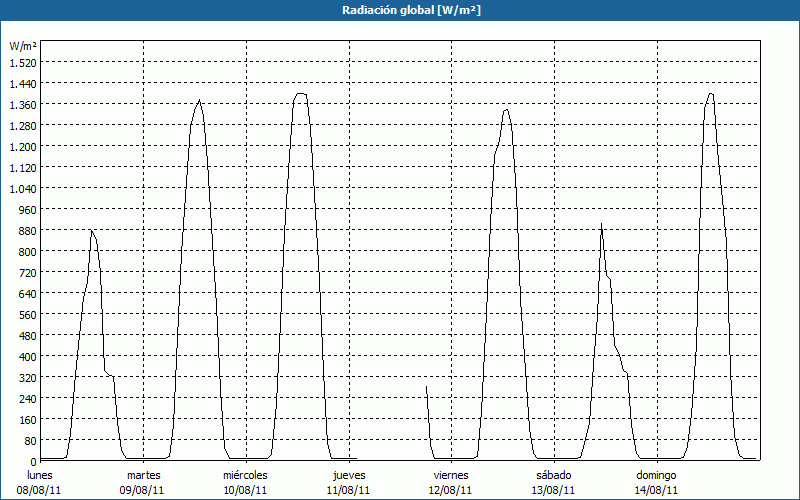800x500 pixels.
Task: Select the 1.200 axis value
Action: click(x=23, y=146)
